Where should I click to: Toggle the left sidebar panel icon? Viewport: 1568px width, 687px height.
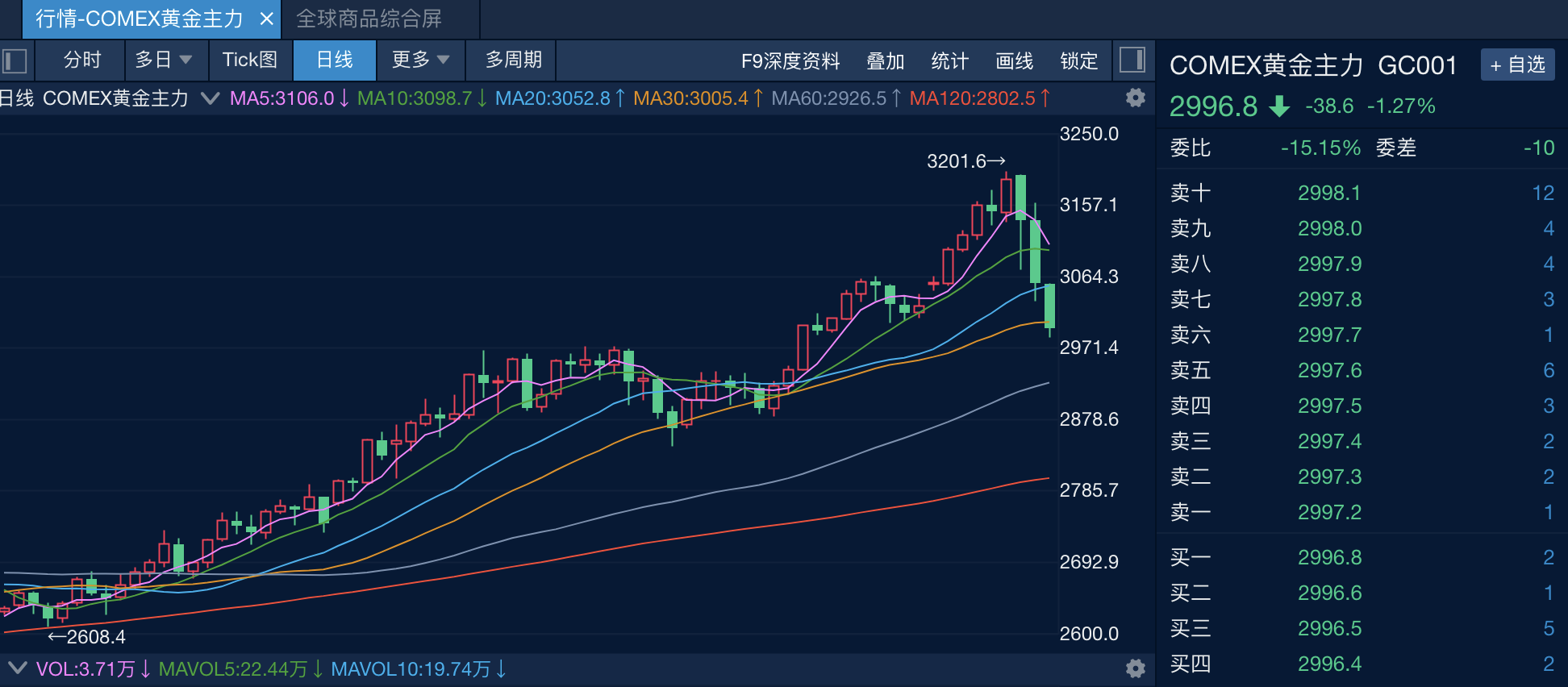15,60
